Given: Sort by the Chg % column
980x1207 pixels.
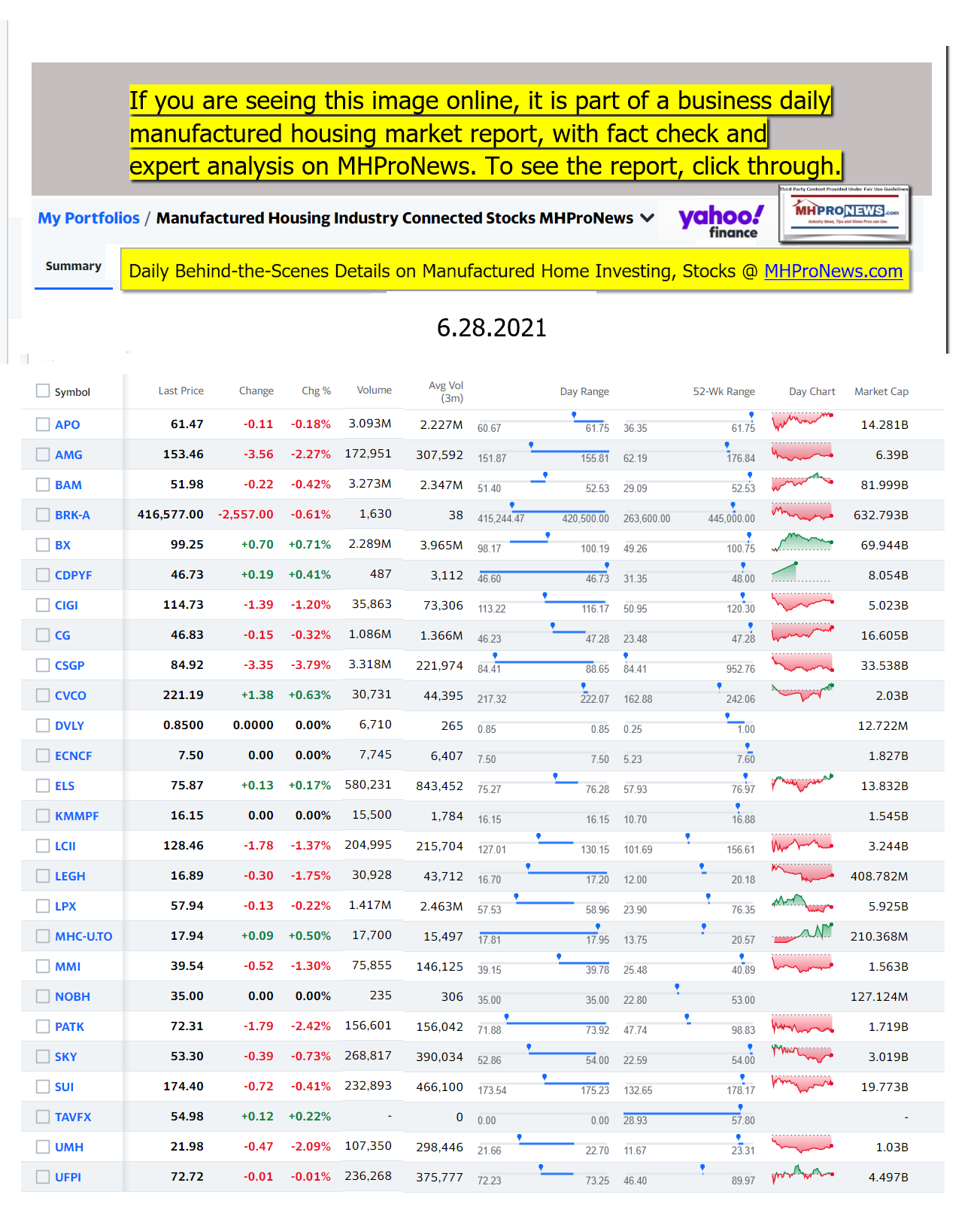Looking at the screenshot, I should click(316, 391).
